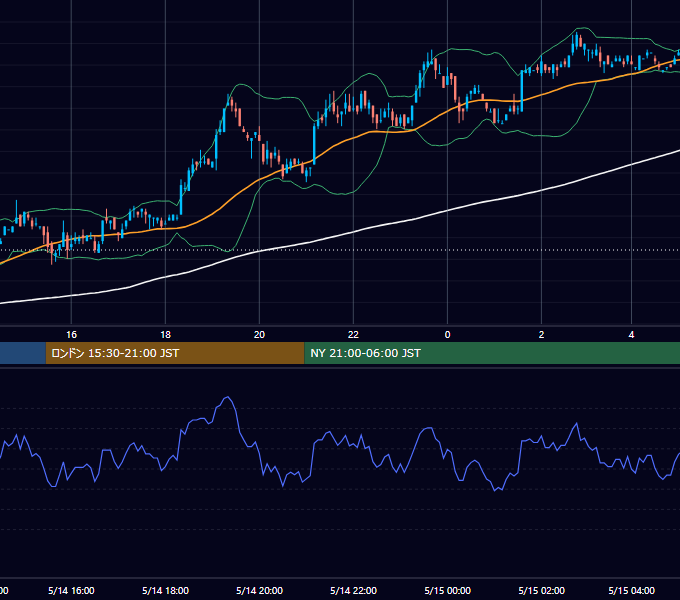The image size is (680, 600).
Task: Click the 5/14 22:00 label on the indicator axis
Action: coord(353,590)
